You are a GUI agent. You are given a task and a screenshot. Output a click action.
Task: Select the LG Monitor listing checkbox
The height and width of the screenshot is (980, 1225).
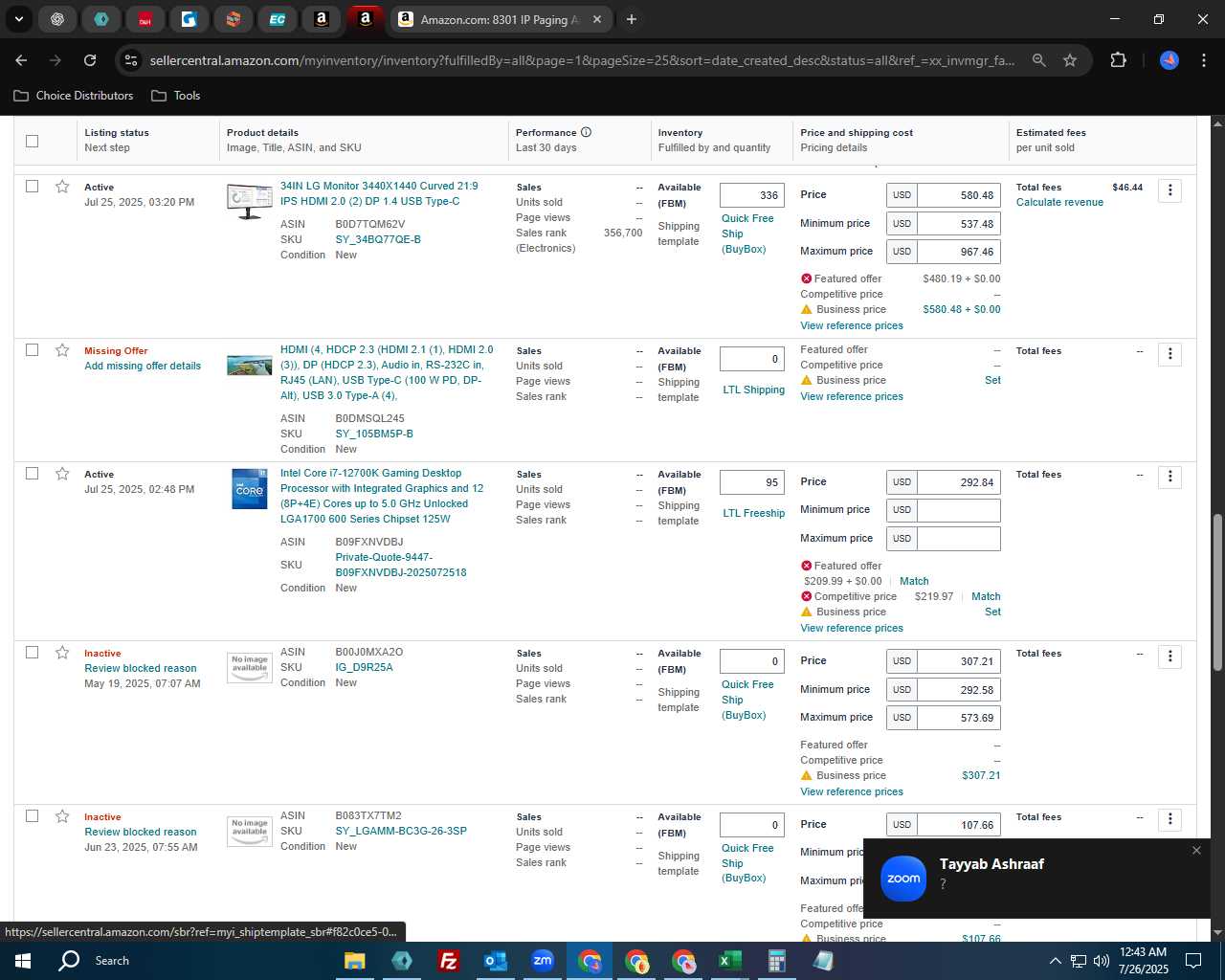[x=32, y=186]
